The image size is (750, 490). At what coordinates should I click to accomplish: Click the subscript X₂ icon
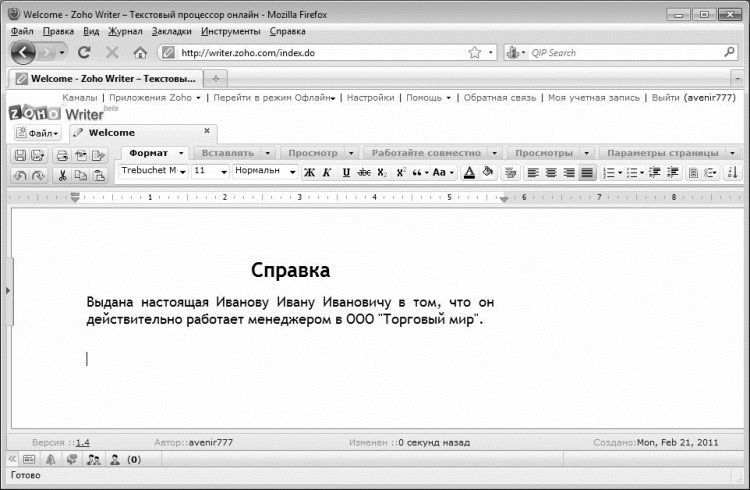pyautogui.click(x=382, y=172)
